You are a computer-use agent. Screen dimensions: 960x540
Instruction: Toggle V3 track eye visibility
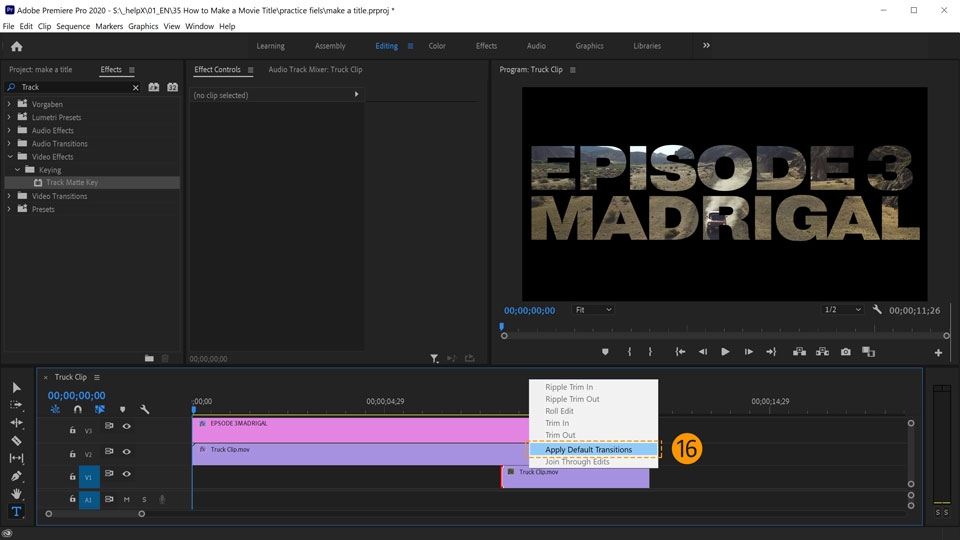[x=127, y=426]
